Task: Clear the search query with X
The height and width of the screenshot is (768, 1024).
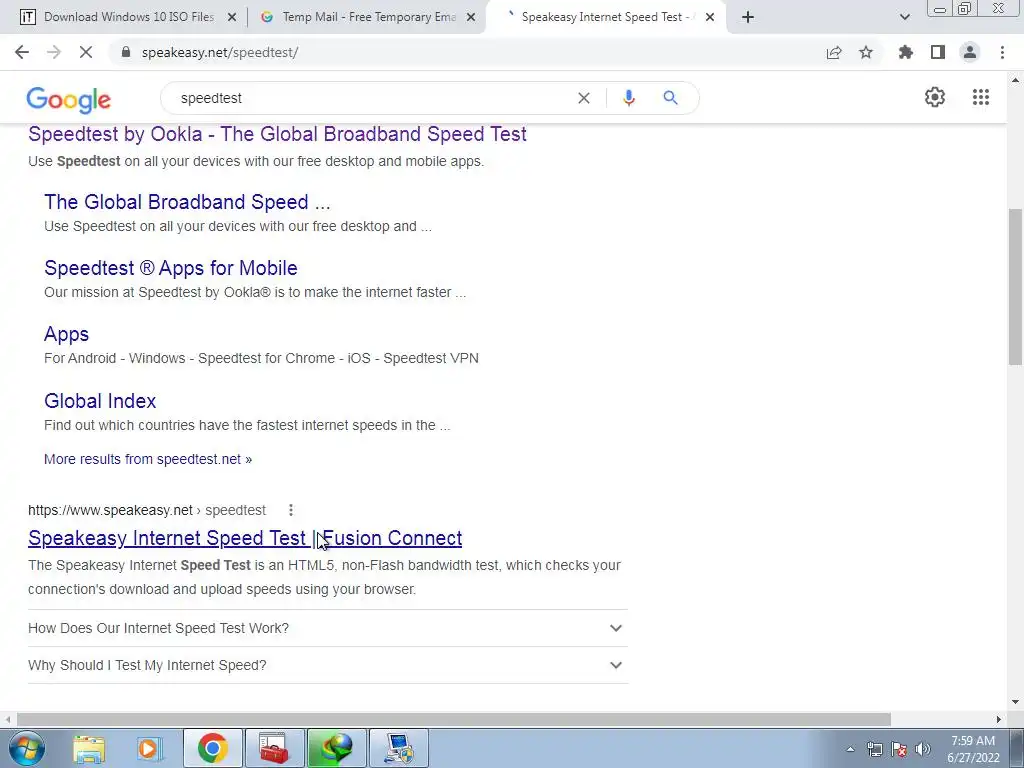Action: click(x=584, y=98)
